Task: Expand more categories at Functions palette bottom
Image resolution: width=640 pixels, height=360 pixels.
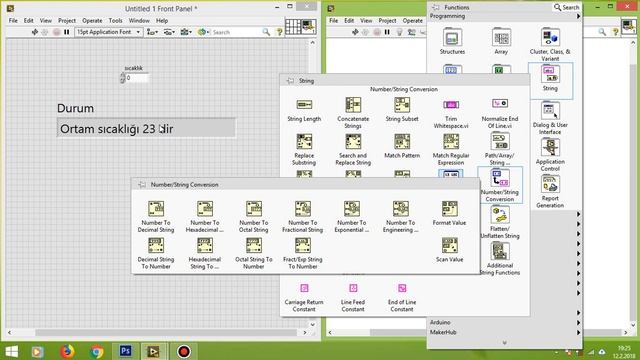Action: coord(504,343)
